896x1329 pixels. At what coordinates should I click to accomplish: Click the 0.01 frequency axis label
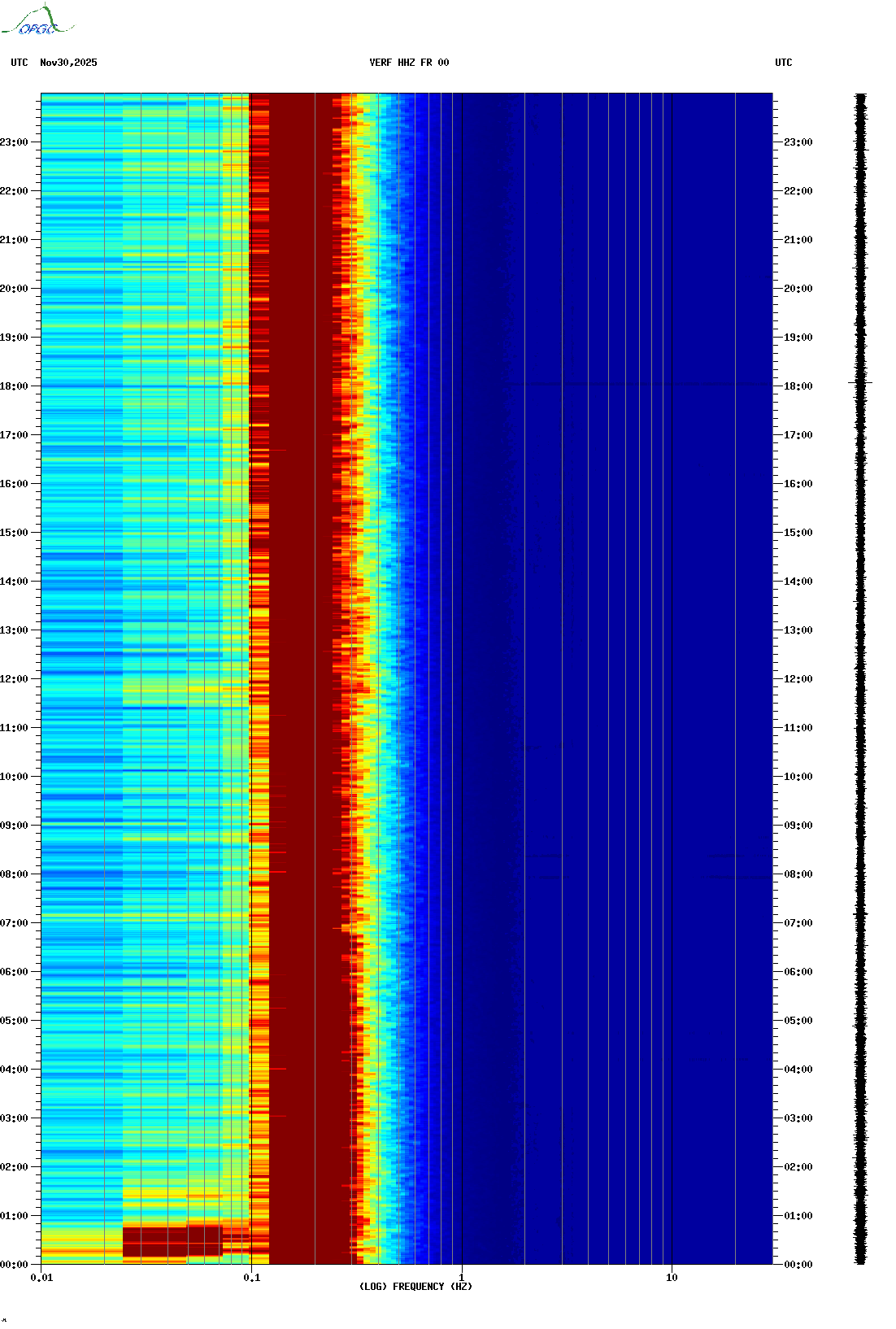41,1278
